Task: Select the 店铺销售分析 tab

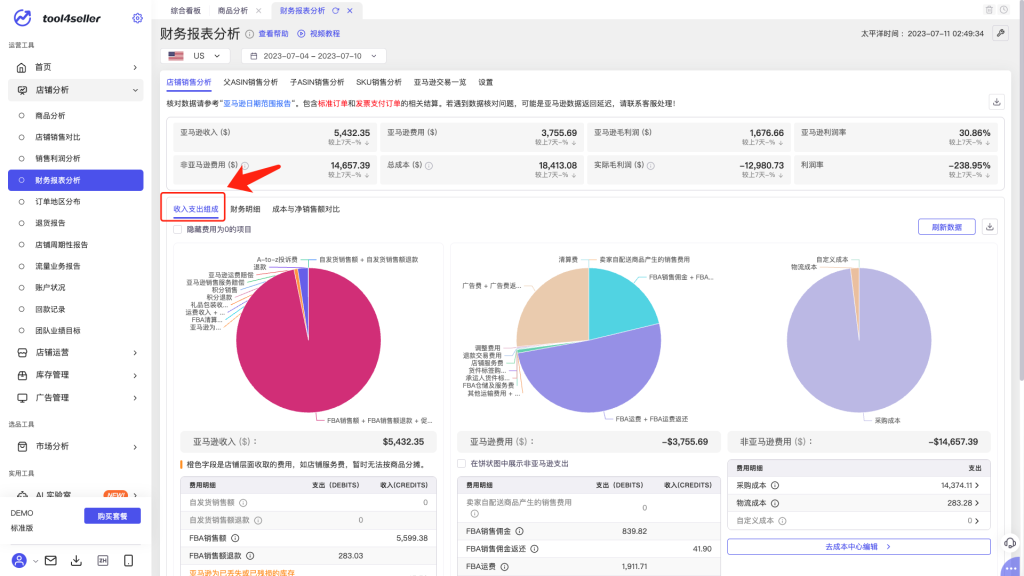Action: 189,82
